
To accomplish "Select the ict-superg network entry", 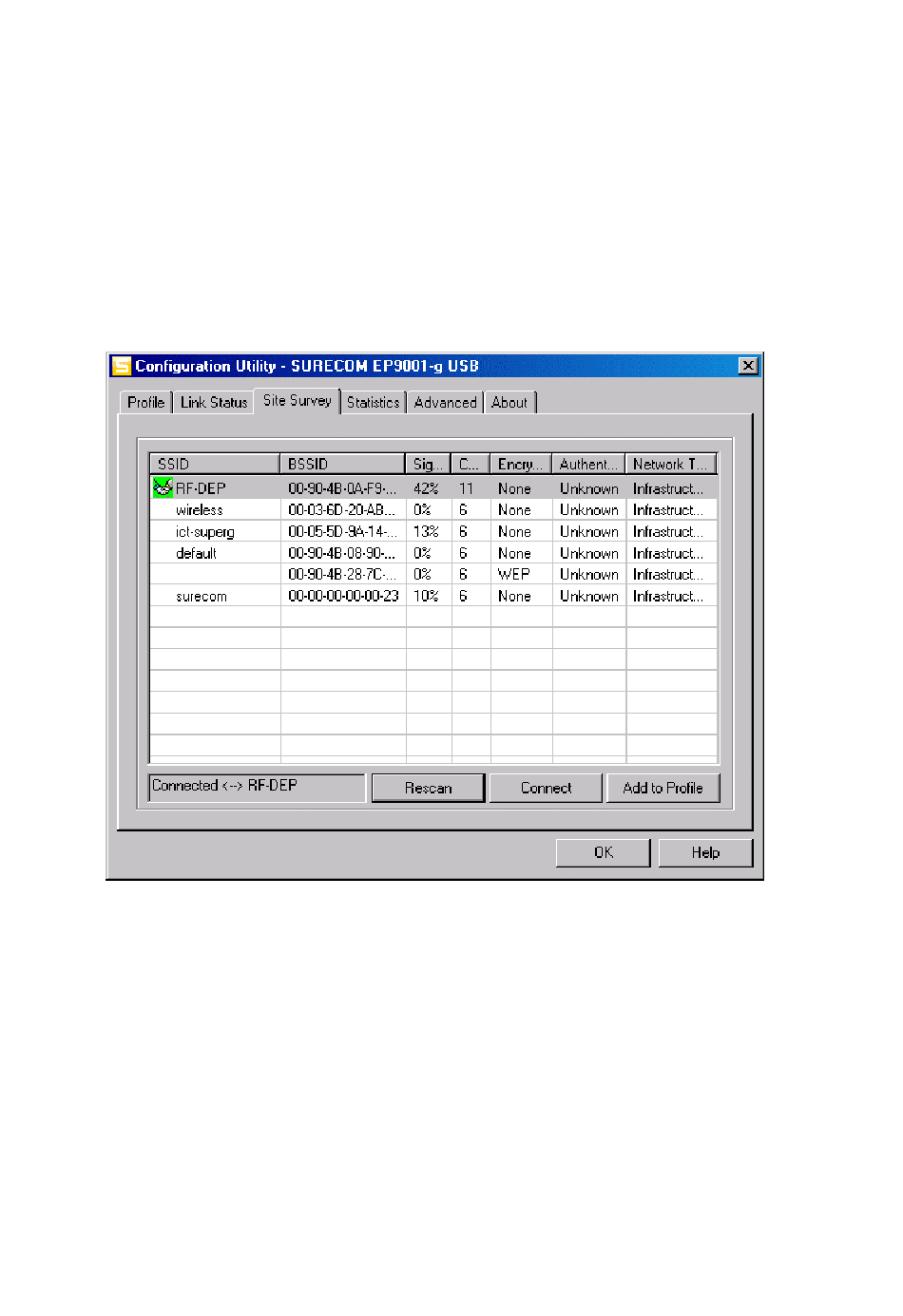I will coord(204,532).
